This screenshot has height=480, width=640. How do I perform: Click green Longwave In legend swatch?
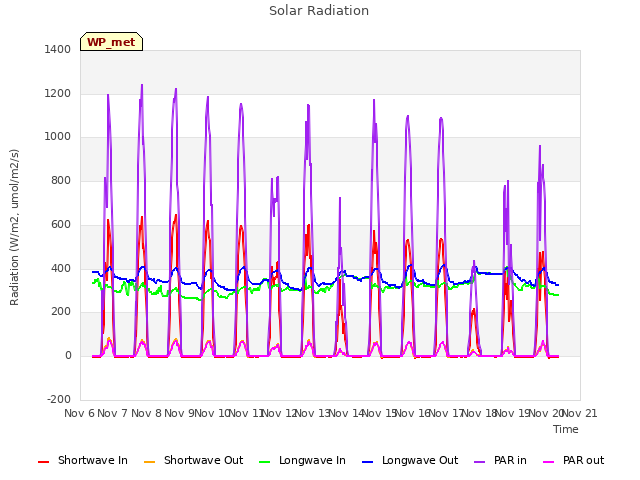pyautogui.click(x=264, y=462)
